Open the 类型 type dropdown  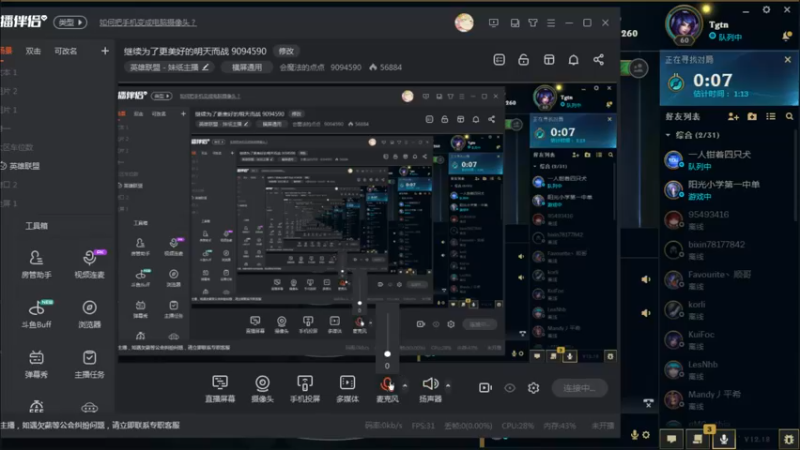(x=70, y=22)
